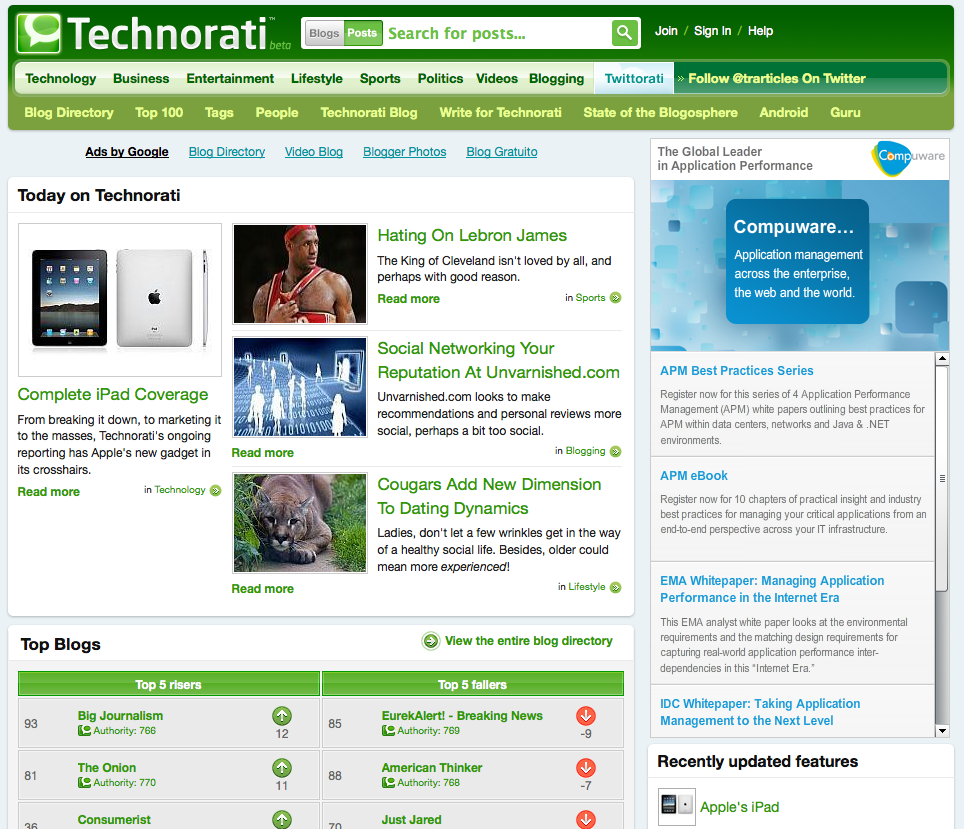Click the 'APM Best Practices Series' ad link
The width and height of the screenshot is (964, 829).
[x=737, y=371]
